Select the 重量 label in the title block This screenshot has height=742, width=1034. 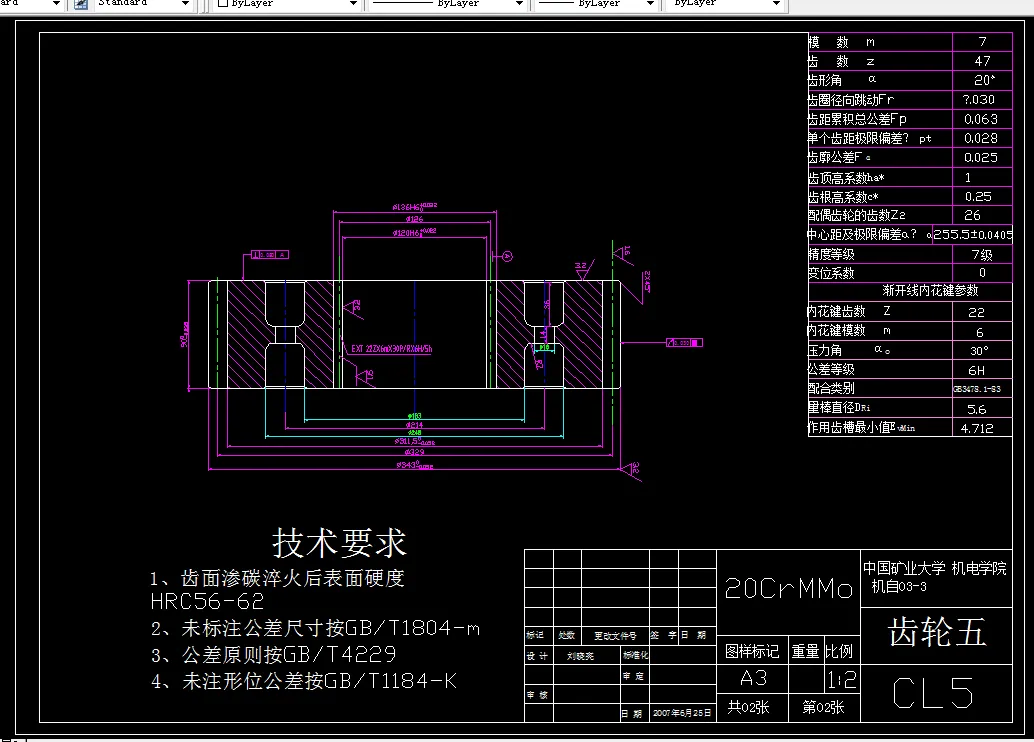click(805, 652)
